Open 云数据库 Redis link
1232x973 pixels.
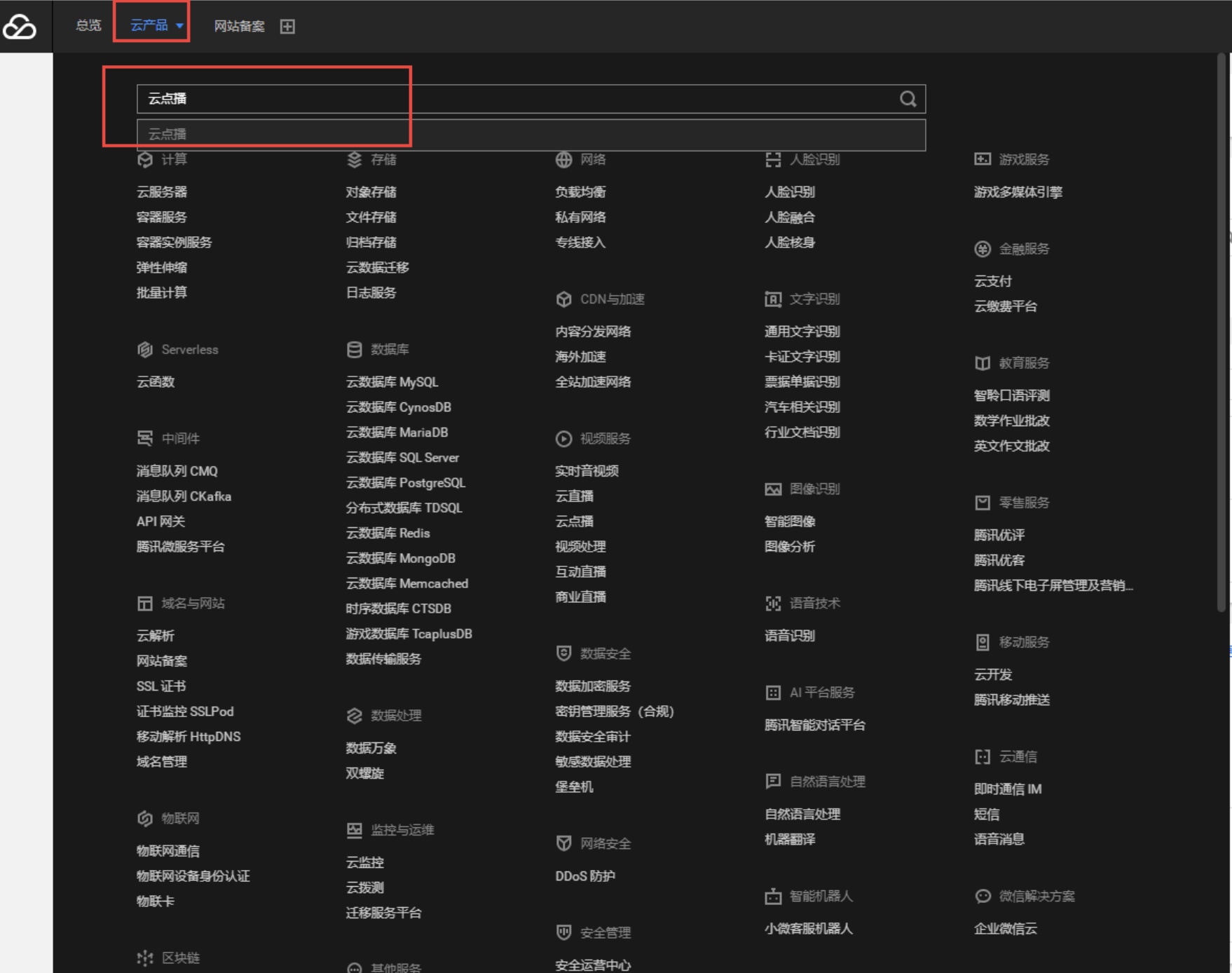point(388,533)
